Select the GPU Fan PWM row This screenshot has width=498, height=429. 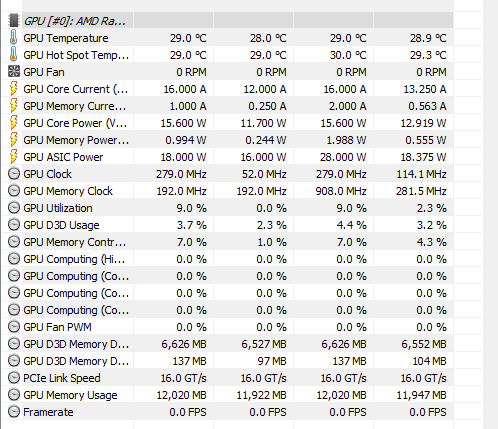[x=228, y=327]
